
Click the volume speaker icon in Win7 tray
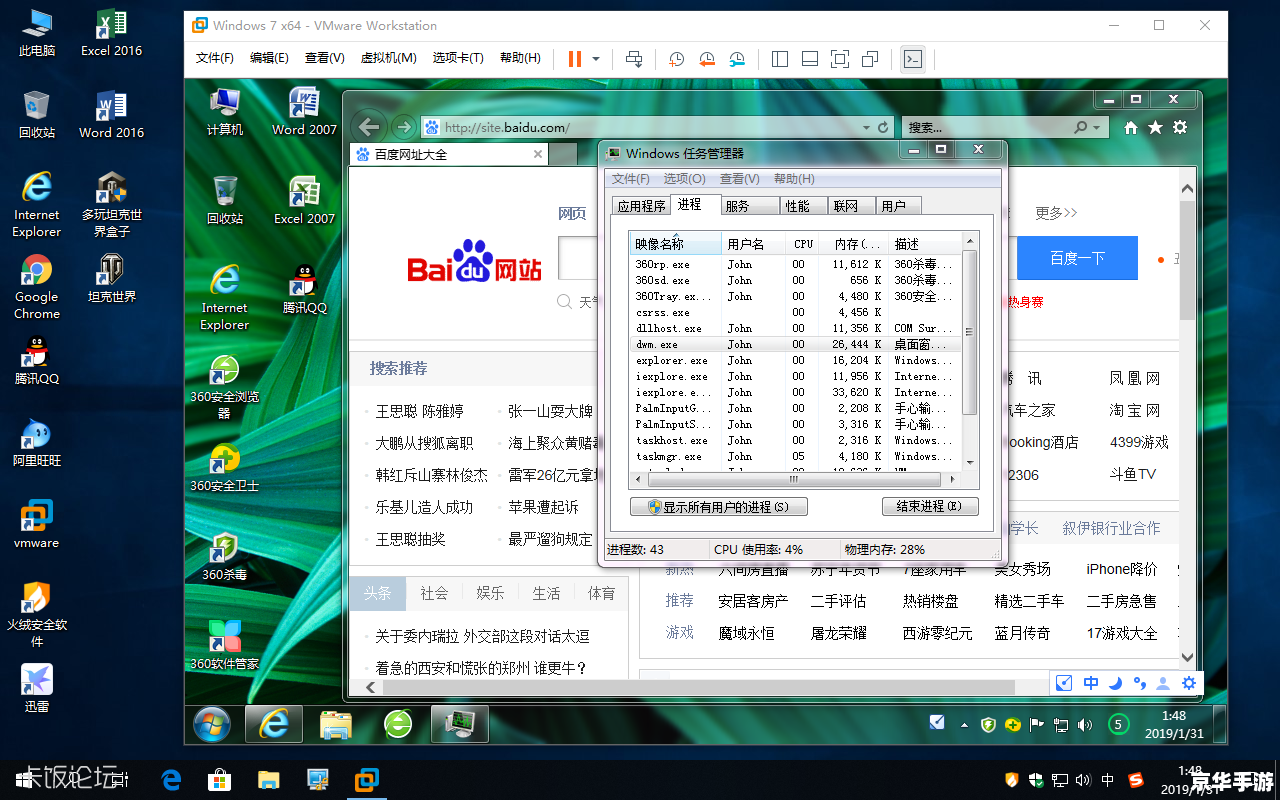[x=1085, y=724]
